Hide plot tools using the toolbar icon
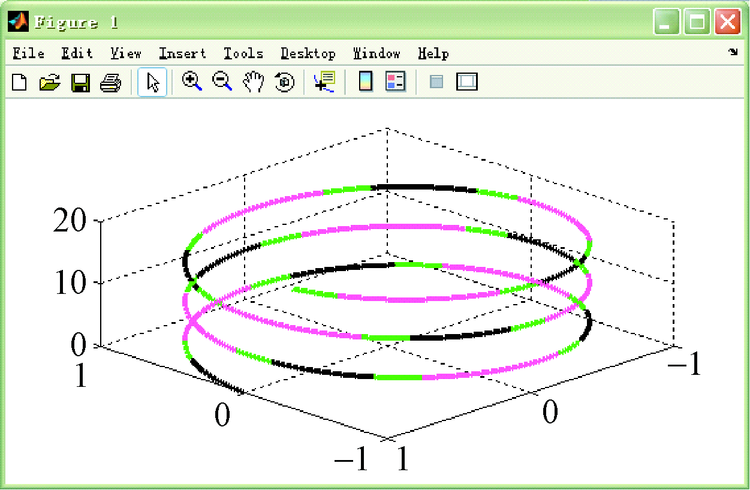Viewport: 750px width, 490px height. (x=435, y=83)
